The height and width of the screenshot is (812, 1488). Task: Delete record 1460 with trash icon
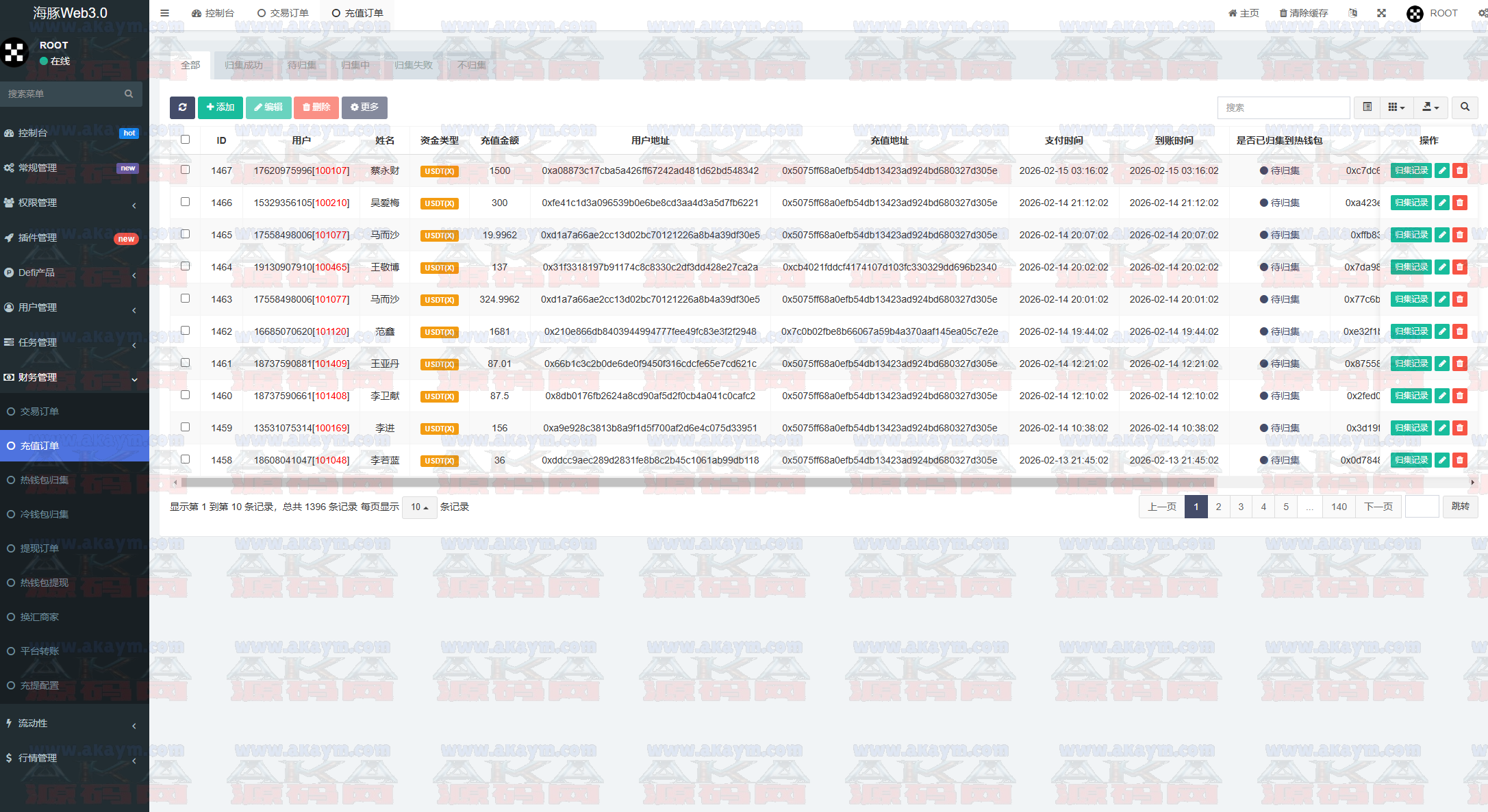[1460, 396]
